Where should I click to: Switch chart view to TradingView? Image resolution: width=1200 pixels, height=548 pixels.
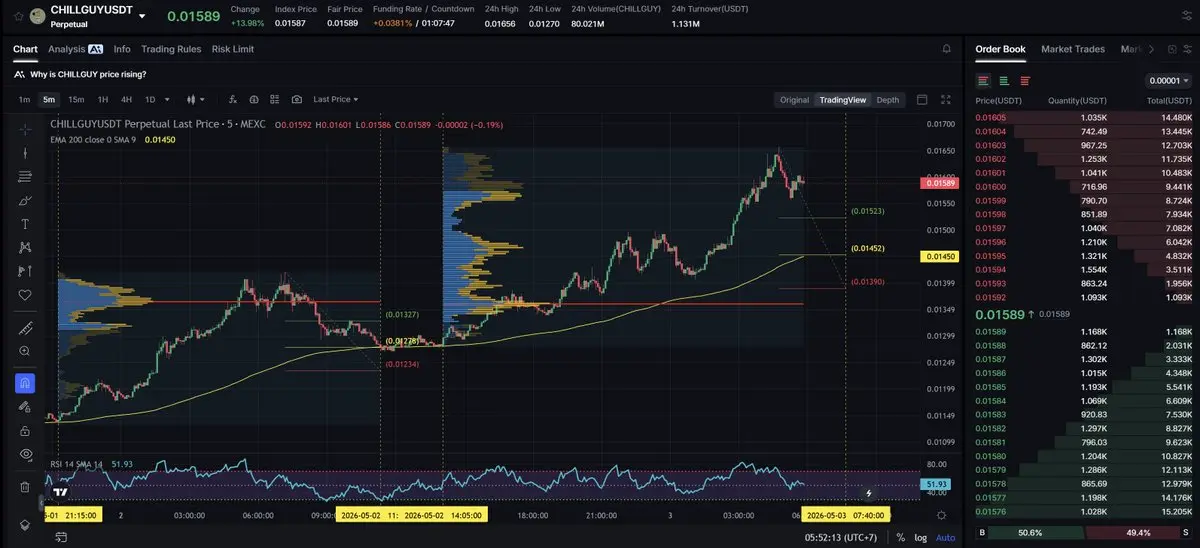pos(843,100)
